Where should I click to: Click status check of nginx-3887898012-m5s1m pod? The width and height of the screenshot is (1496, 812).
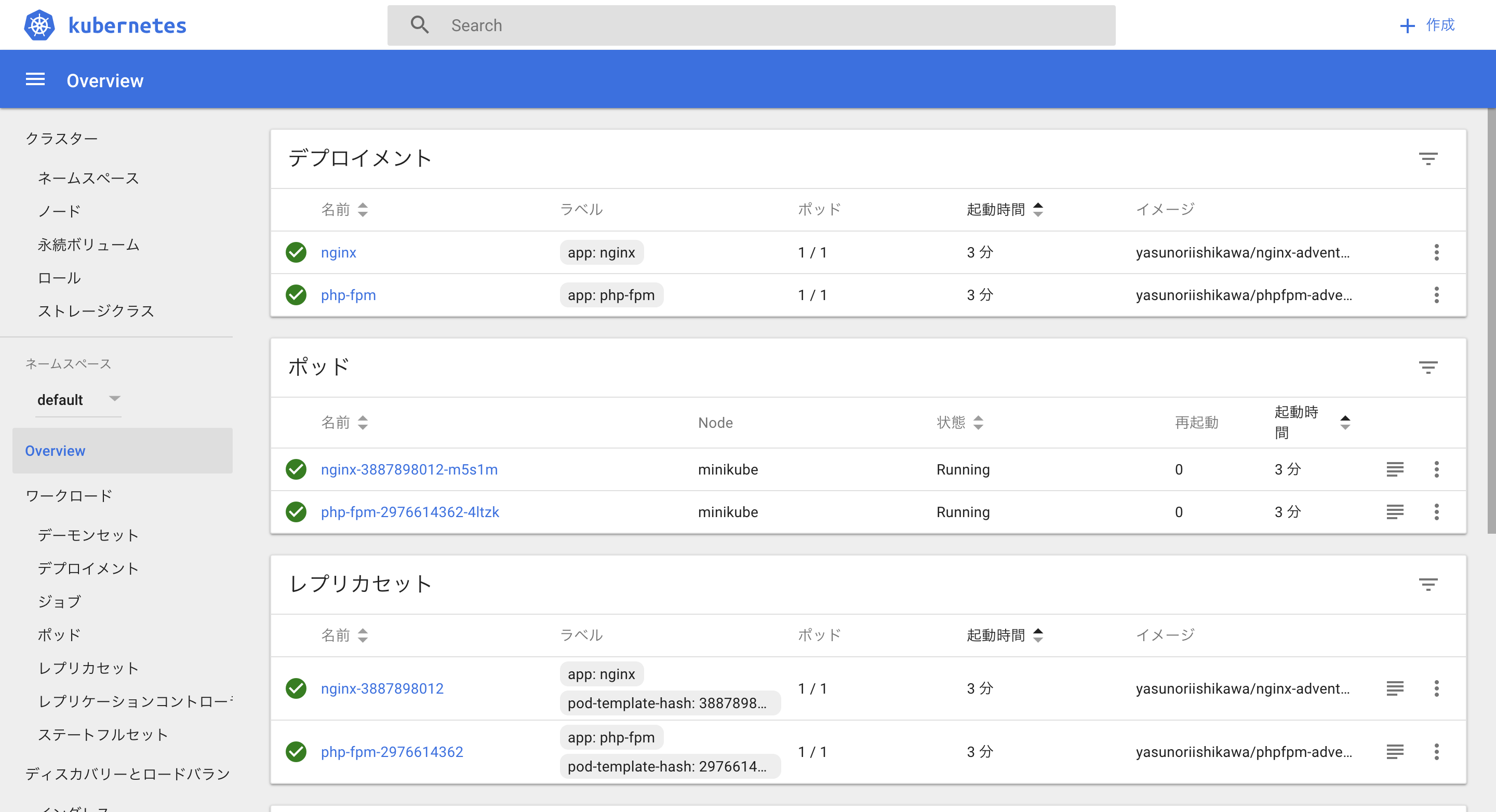(296, 469)
